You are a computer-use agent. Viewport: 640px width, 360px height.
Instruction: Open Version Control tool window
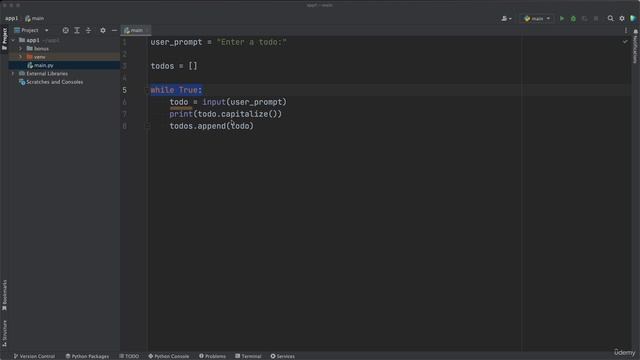pyautogui.click(x=34, y=356)
